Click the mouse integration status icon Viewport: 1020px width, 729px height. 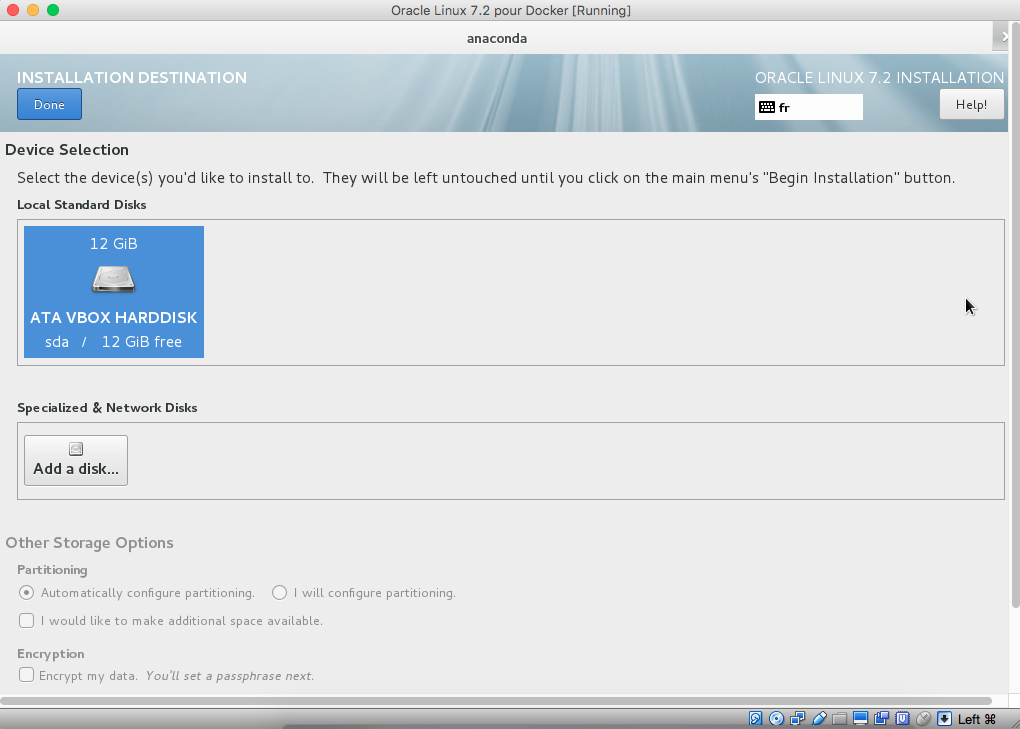tap(923, 719)
